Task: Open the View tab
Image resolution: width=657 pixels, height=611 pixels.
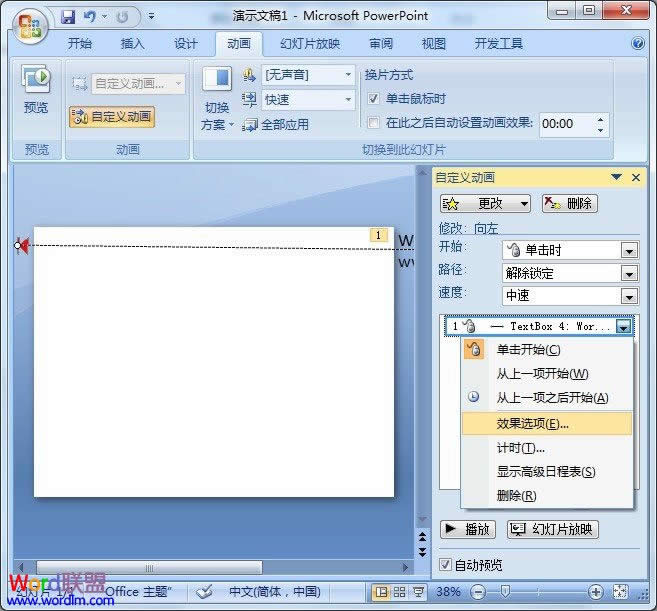Action: (434, 43)
